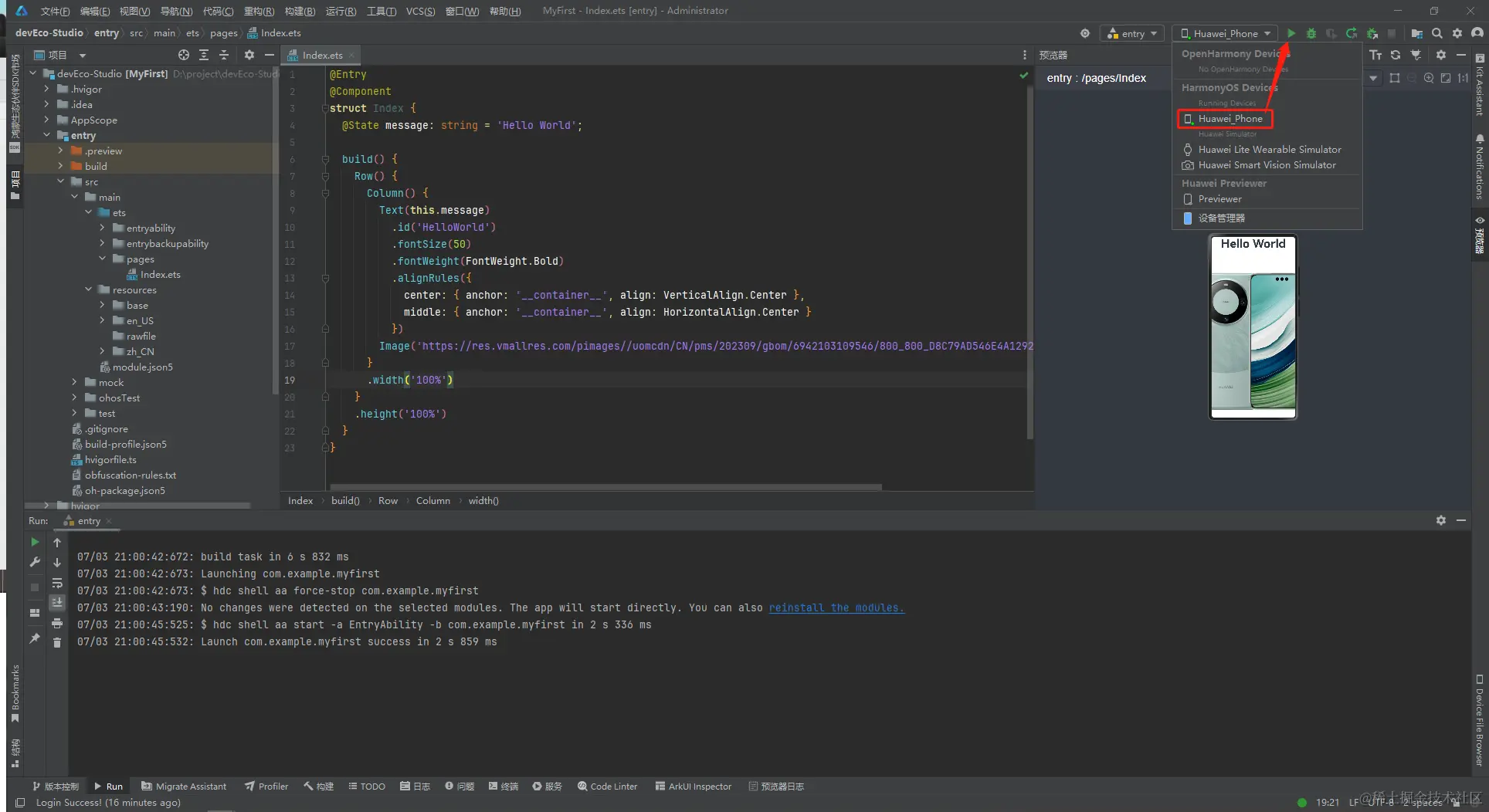Collapse all icon in project panel toolbar
This screenshot has width=1489, height=812.
(x=224, y=55)
